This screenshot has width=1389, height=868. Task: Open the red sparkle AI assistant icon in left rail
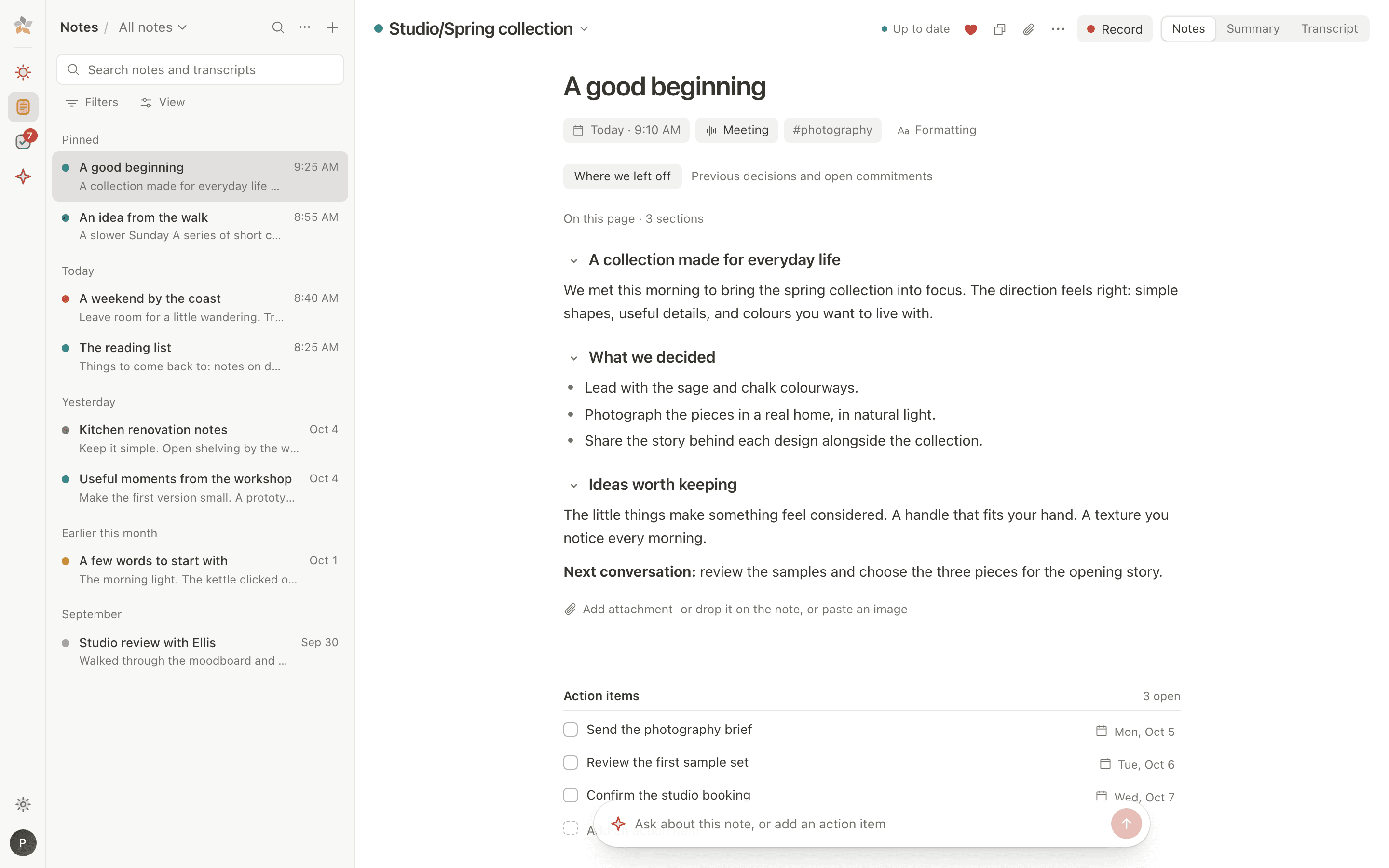point(23,176)
